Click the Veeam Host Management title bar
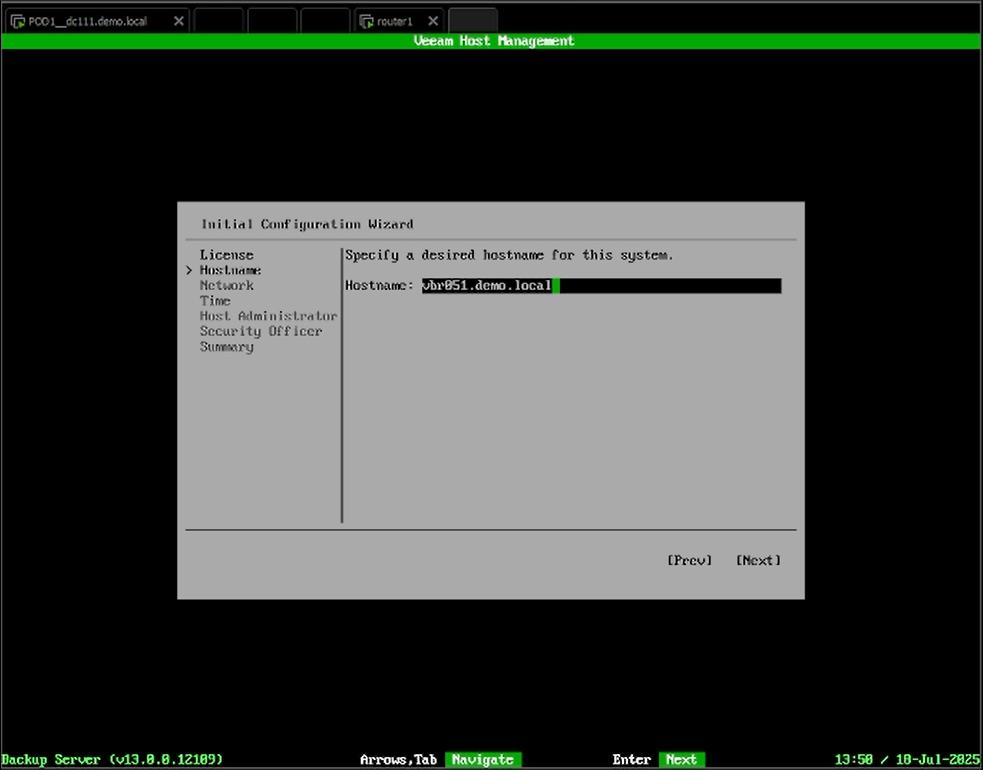Screen dimensions: 983x770 pos(493,41)
